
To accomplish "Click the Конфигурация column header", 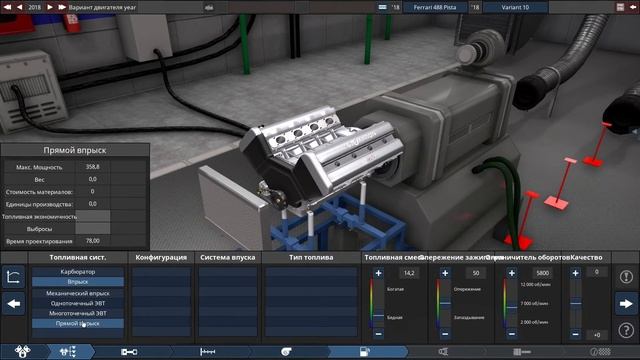I will coord(161,258).
